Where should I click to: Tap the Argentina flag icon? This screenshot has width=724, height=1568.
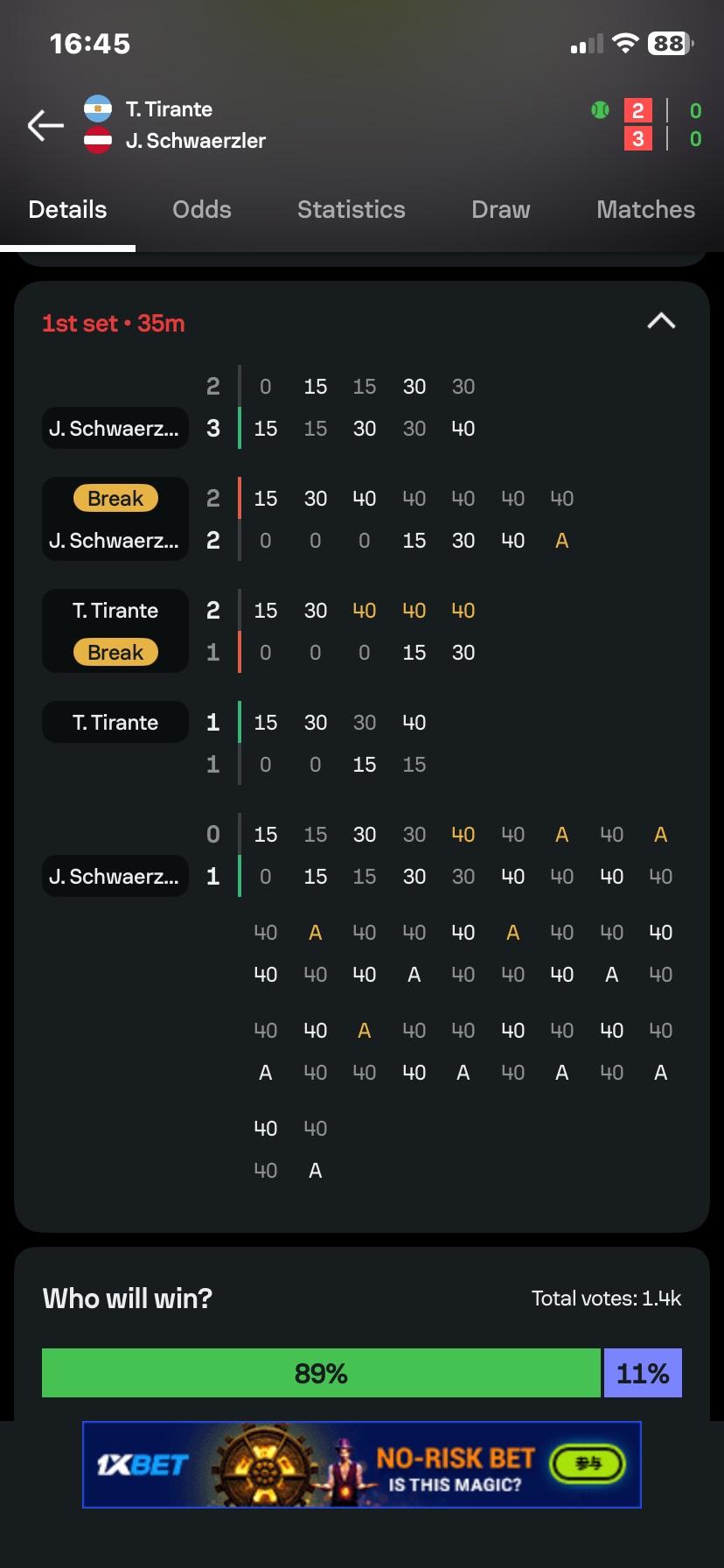coord(98,108)
